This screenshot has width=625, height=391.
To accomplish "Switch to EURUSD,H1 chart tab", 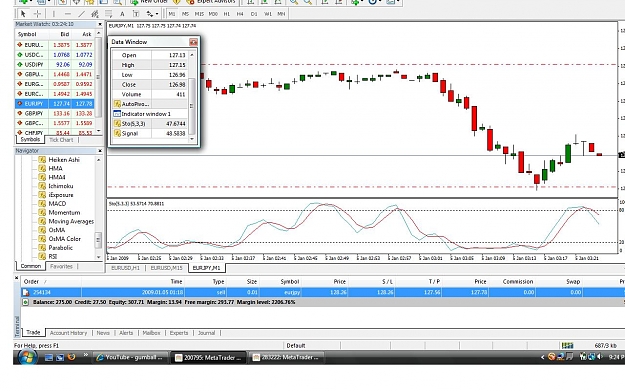I will (125, 268).
